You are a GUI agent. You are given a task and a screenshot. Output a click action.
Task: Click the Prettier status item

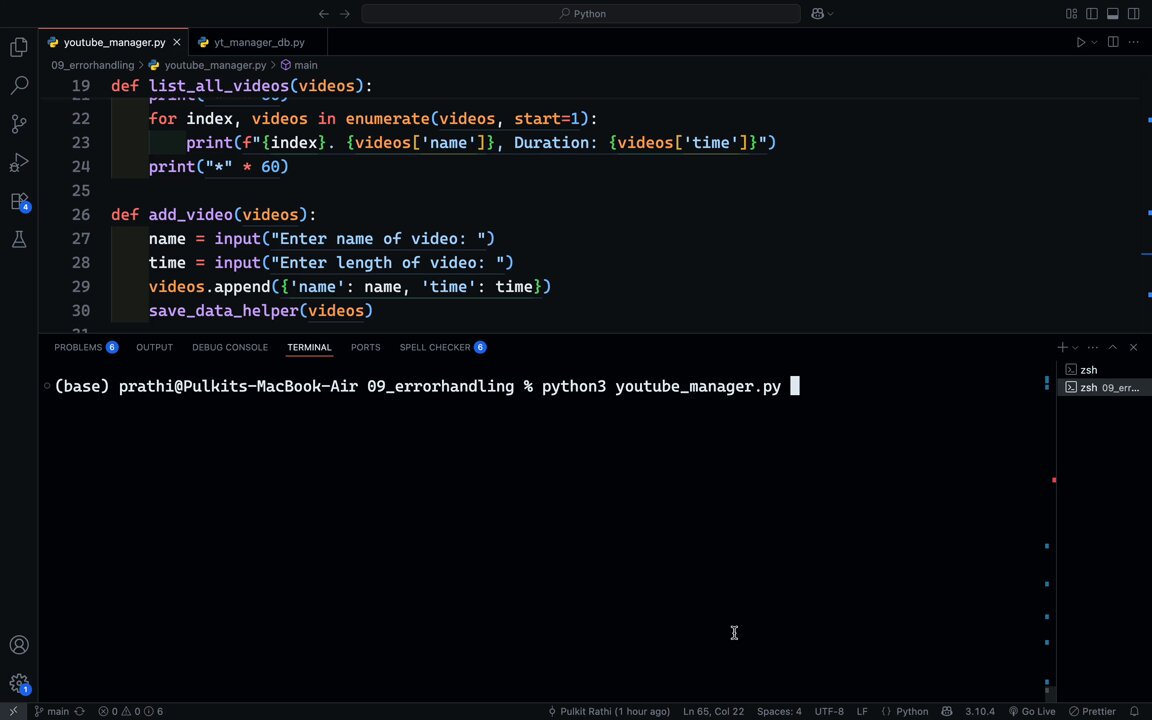(1092, 711)
